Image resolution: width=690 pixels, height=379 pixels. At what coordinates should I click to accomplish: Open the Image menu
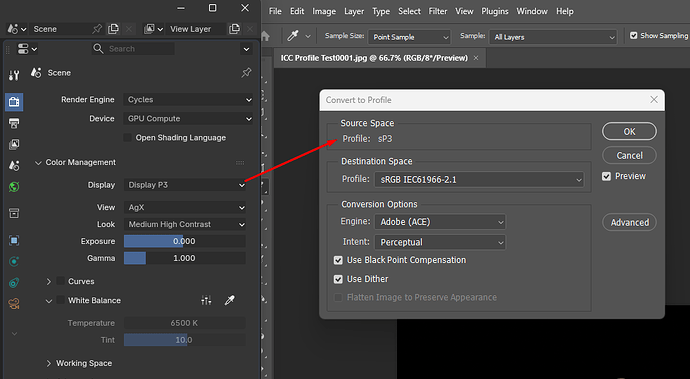324,11
